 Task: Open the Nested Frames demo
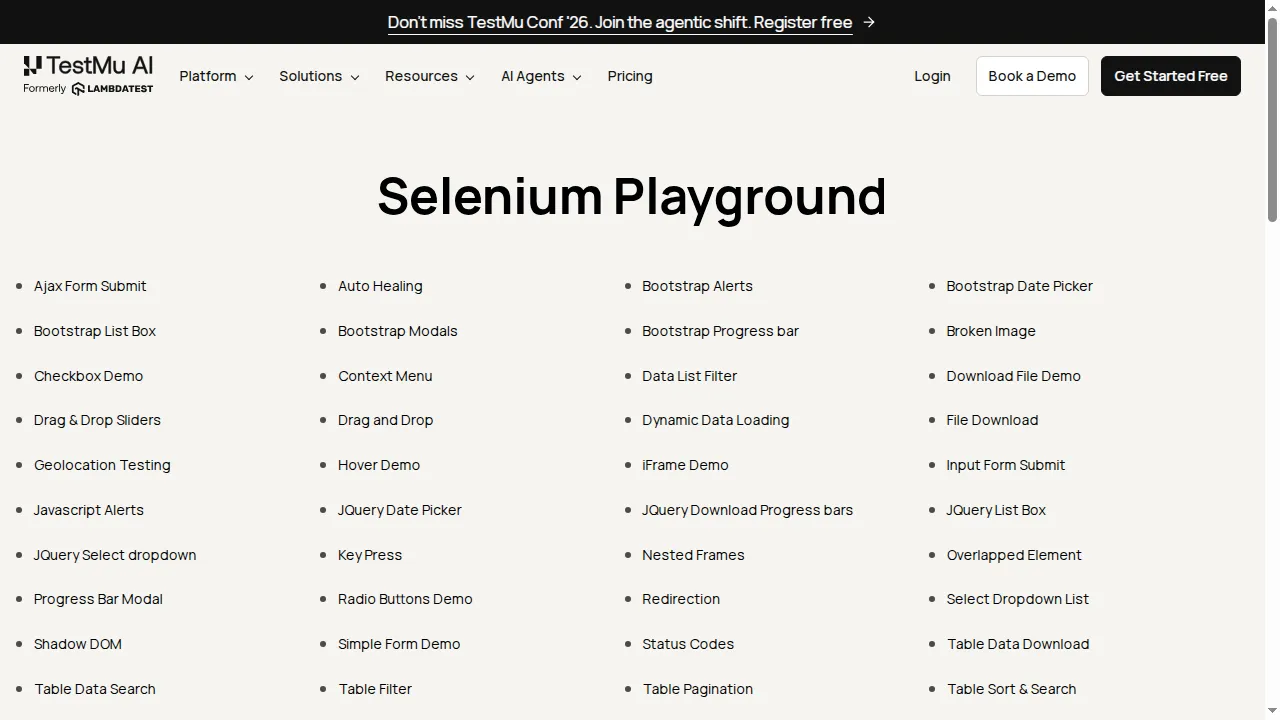tap(693, 555)
